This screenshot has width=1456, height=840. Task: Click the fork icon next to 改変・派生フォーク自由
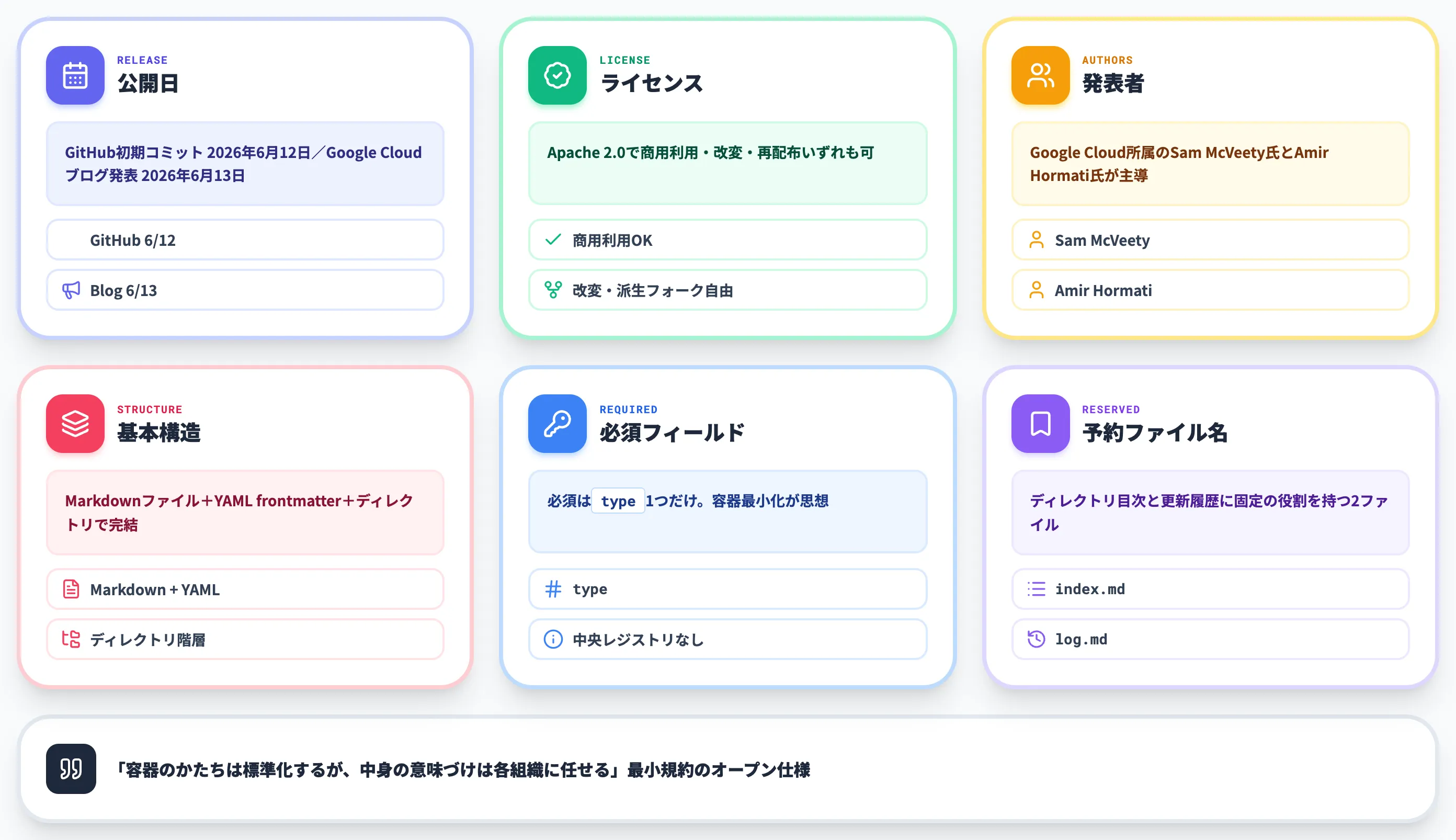[553, 290]
